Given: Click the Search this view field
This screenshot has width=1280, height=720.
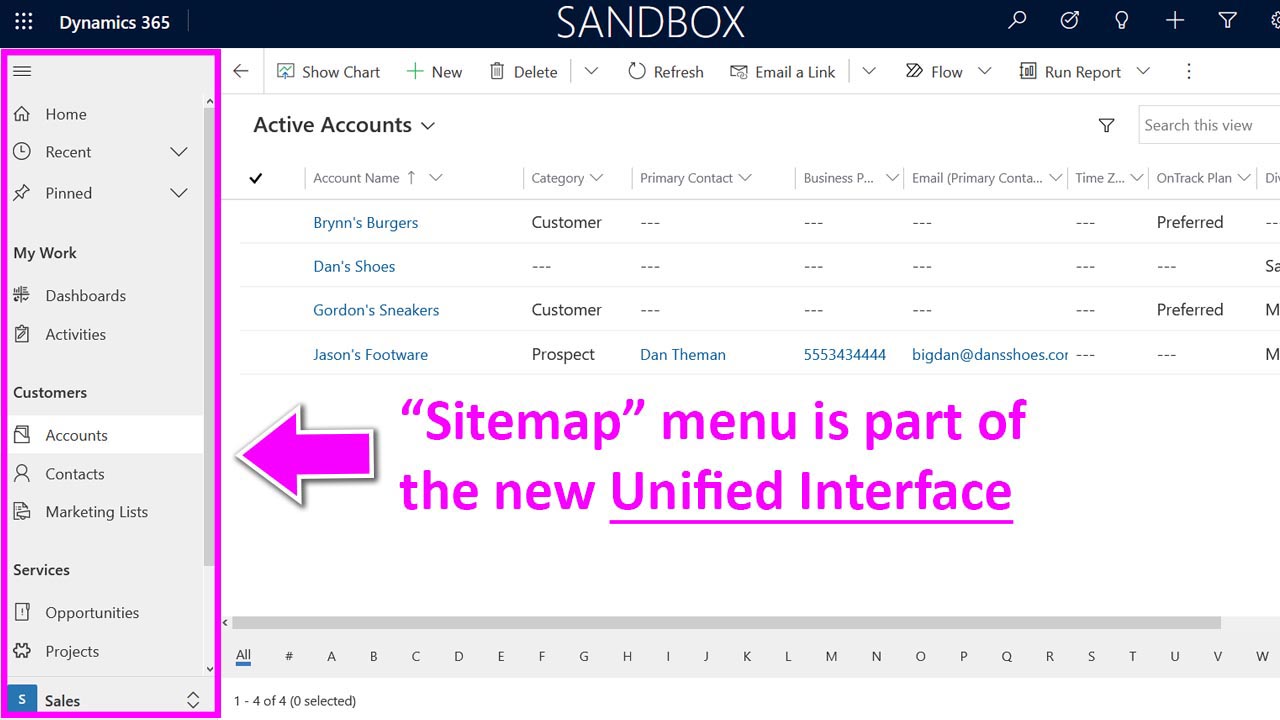Looking at the screenshot, I should [x=1209, y=125].
